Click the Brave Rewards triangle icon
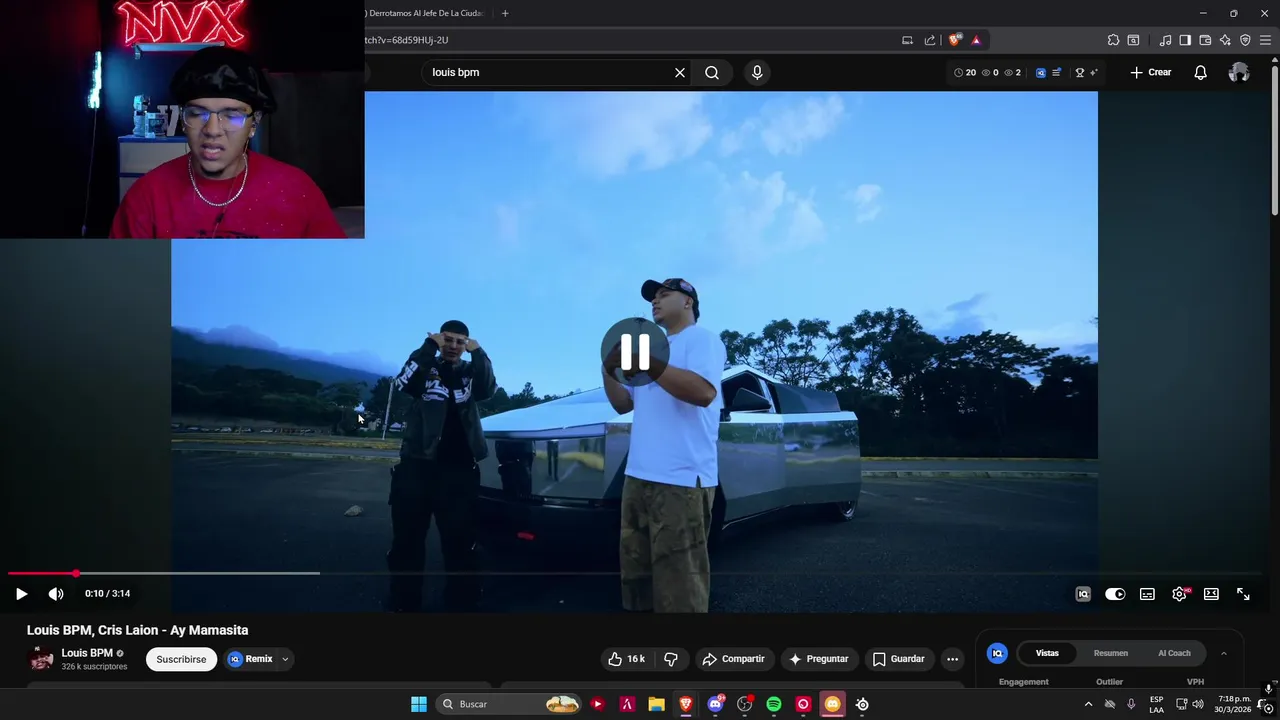The height and width of the screenshot is (720, 1280). tap(976, 40)
